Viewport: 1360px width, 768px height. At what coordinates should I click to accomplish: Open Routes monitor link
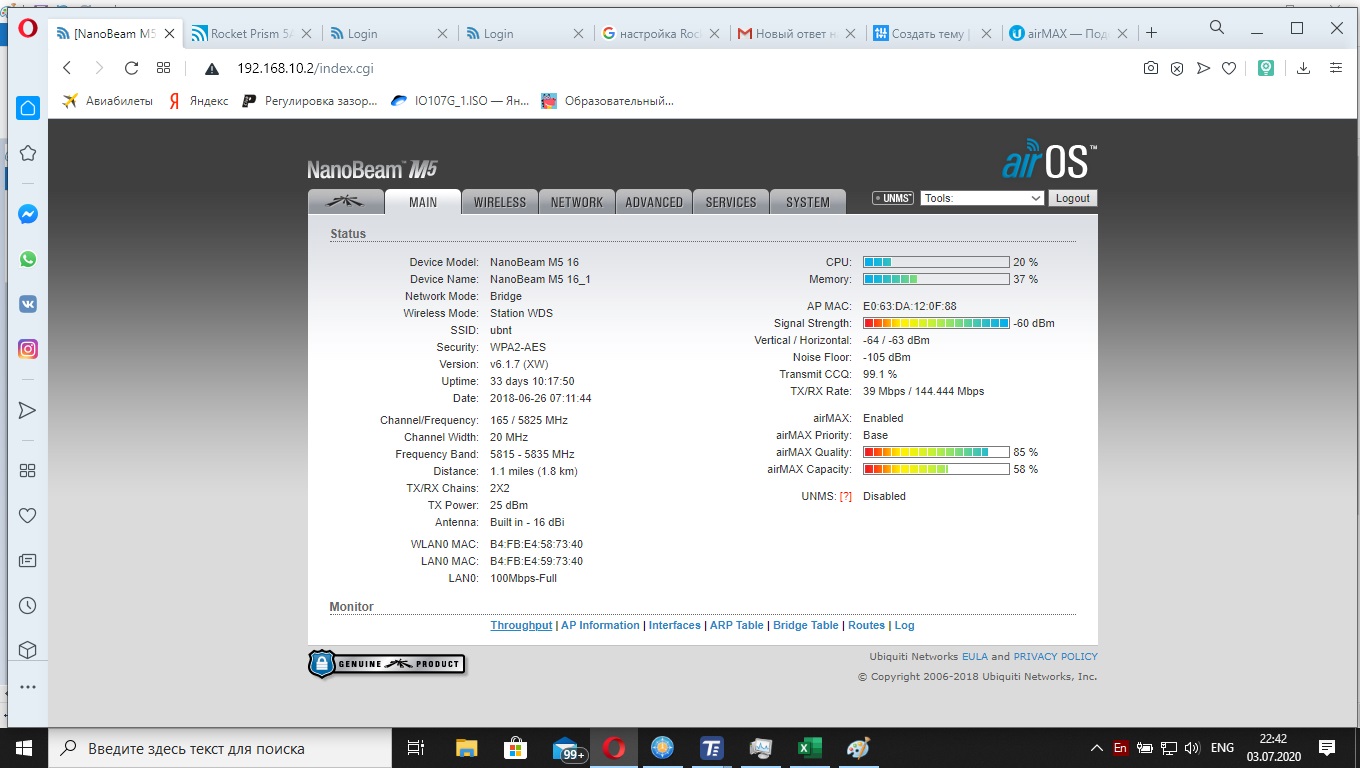point(867,625)
